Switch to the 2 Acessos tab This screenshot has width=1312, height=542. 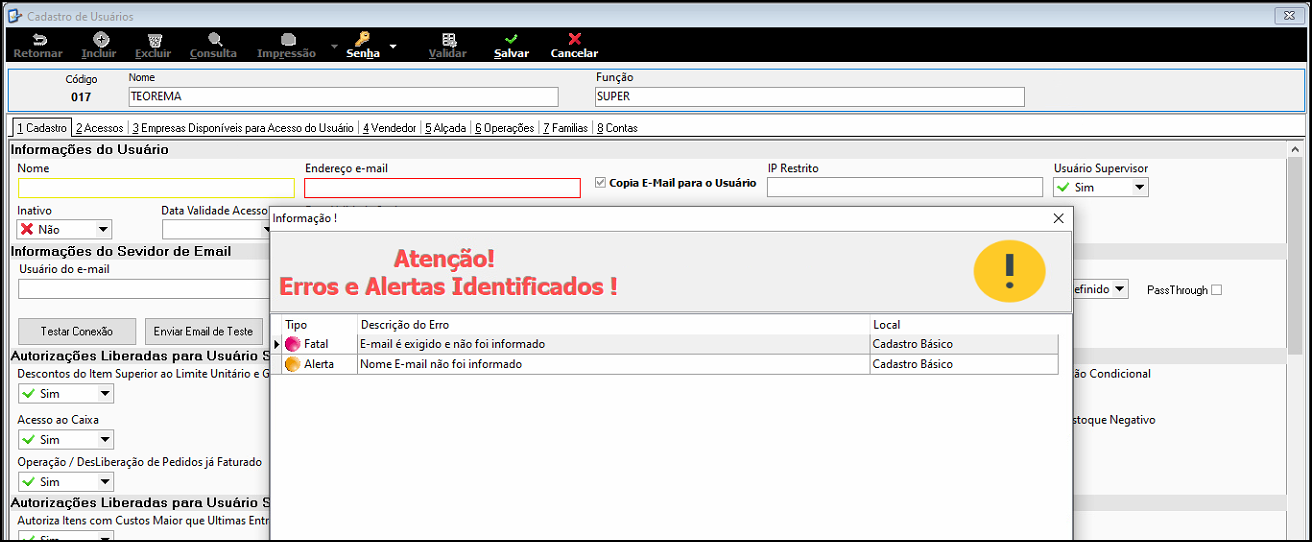pyautogui.click(x=99, y=128)
